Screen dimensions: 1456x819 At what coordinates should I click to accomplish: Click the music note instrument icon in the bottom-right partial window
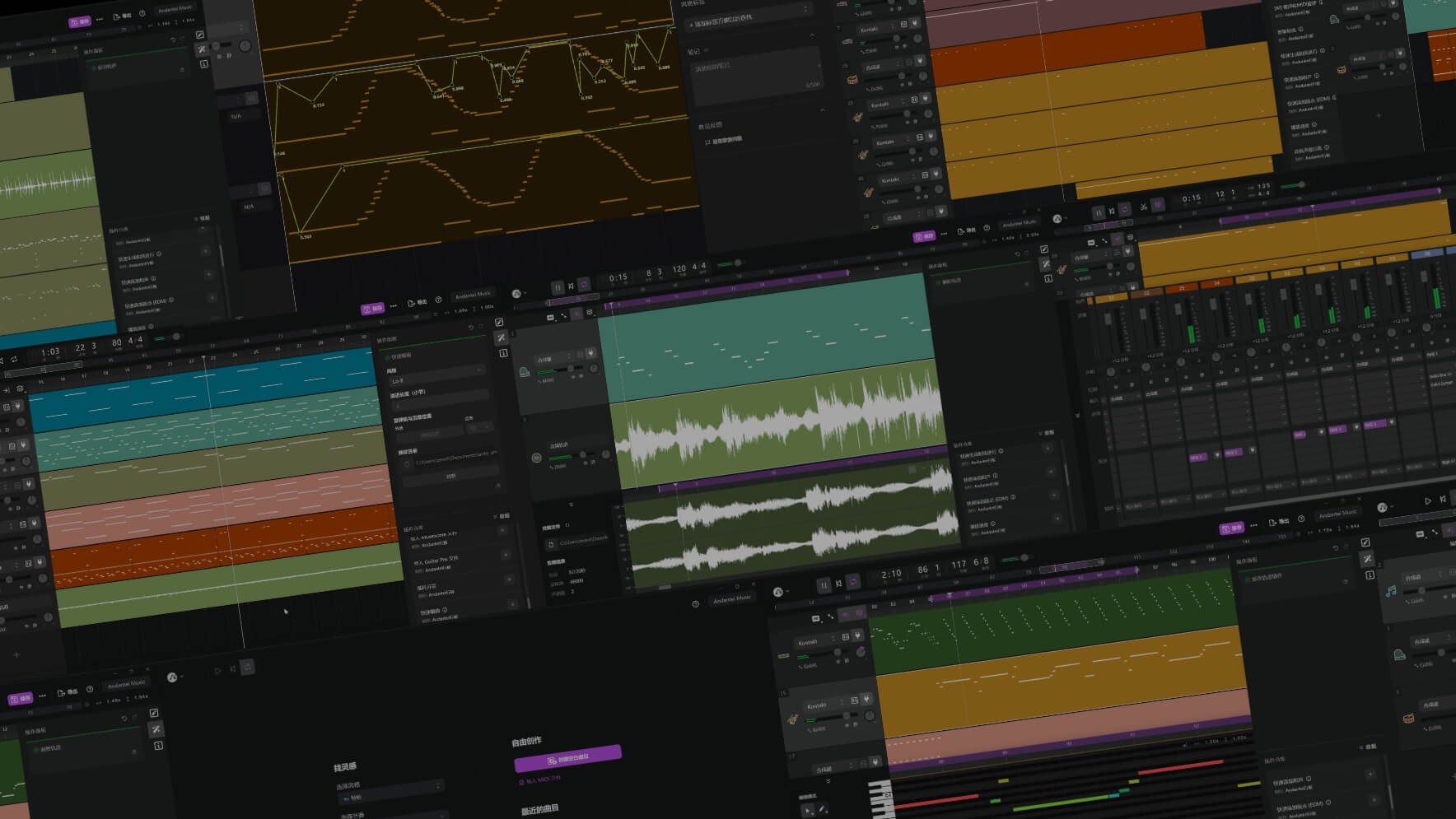(x=1391, y=591)
